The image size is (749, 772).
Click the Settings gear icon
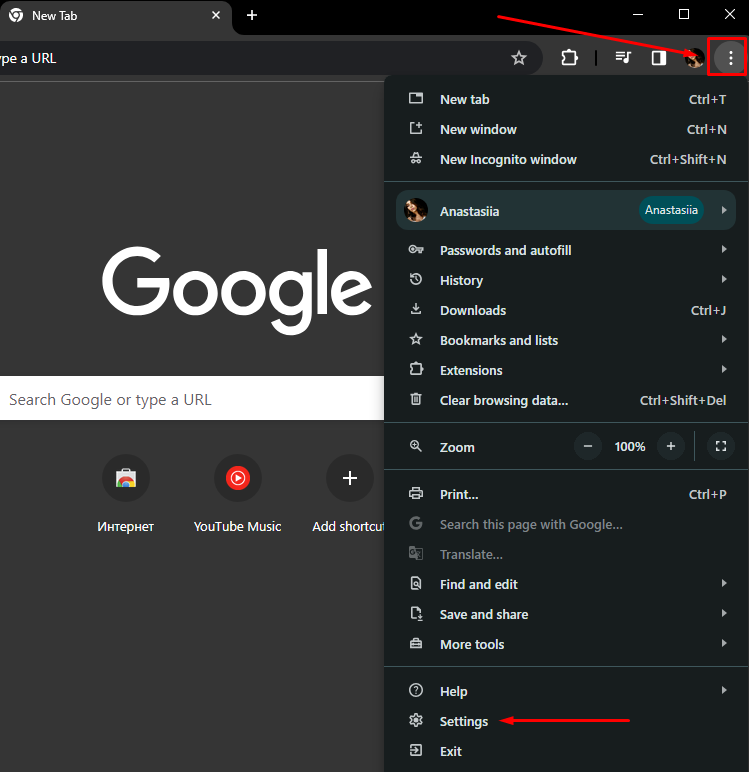pos(416,720)
